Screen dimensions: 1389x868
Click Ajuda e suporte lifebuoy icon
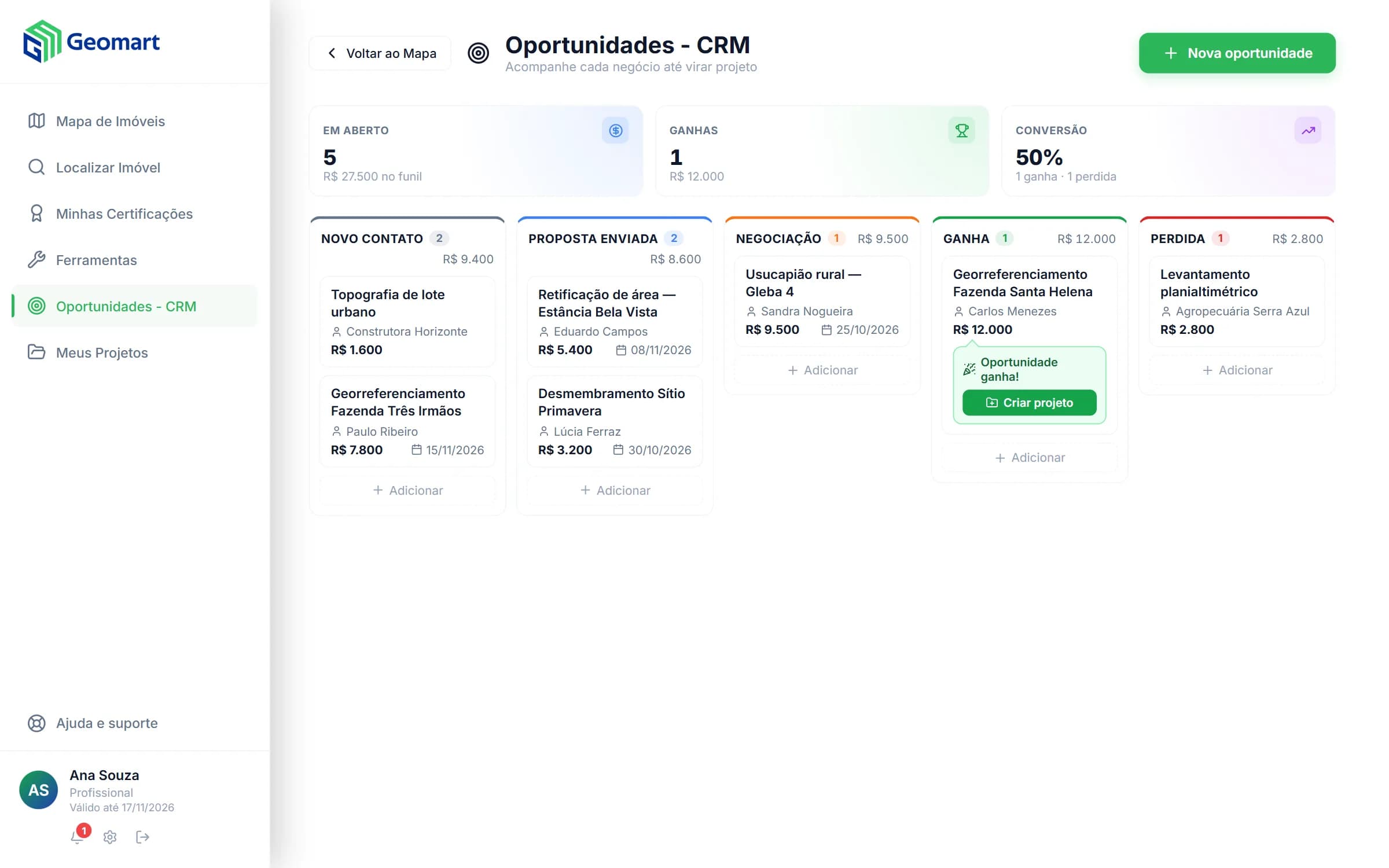click(36, 723)
